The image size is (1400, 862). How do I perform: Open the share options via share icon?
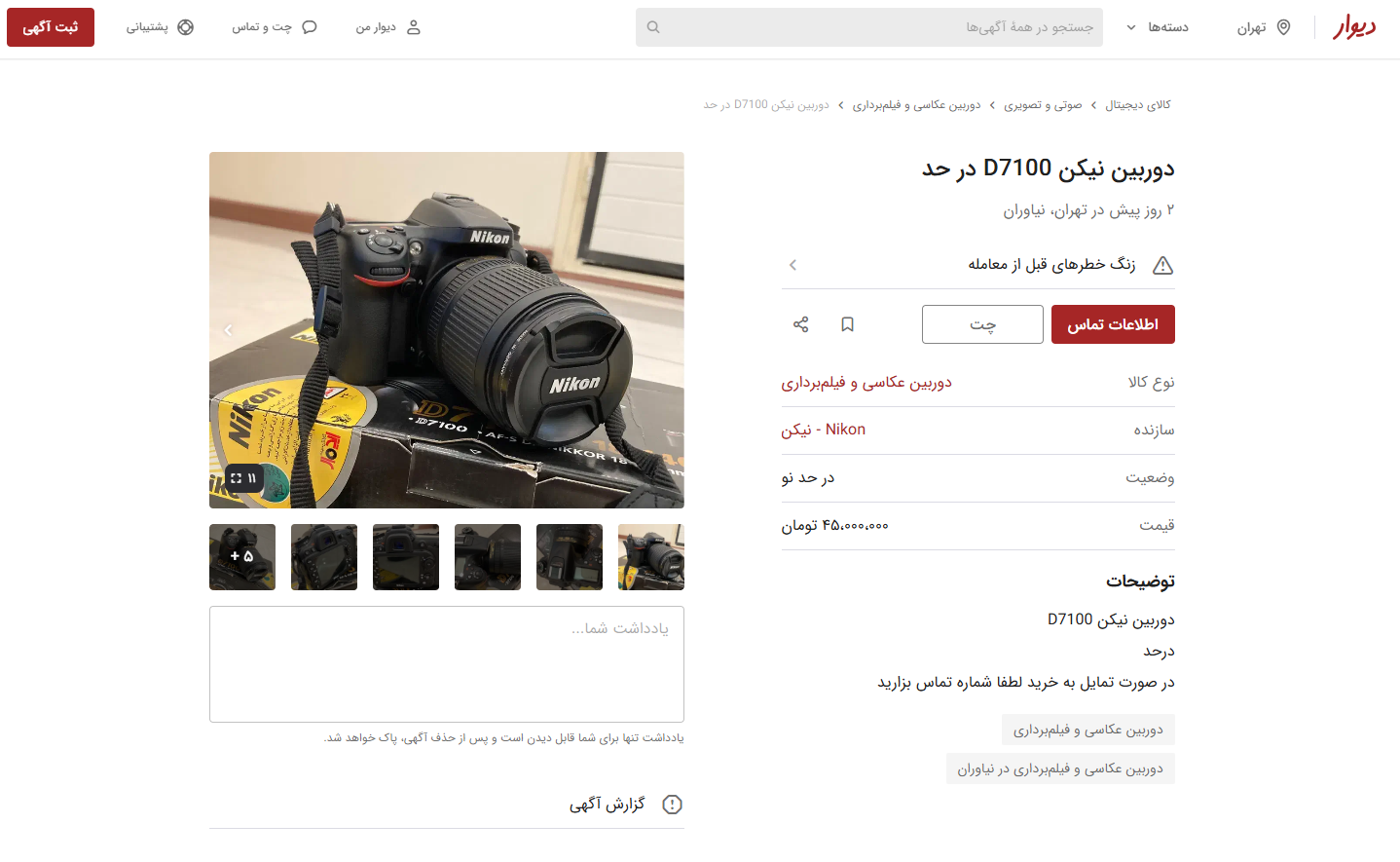pyautogui.click(x=800, y=323)
